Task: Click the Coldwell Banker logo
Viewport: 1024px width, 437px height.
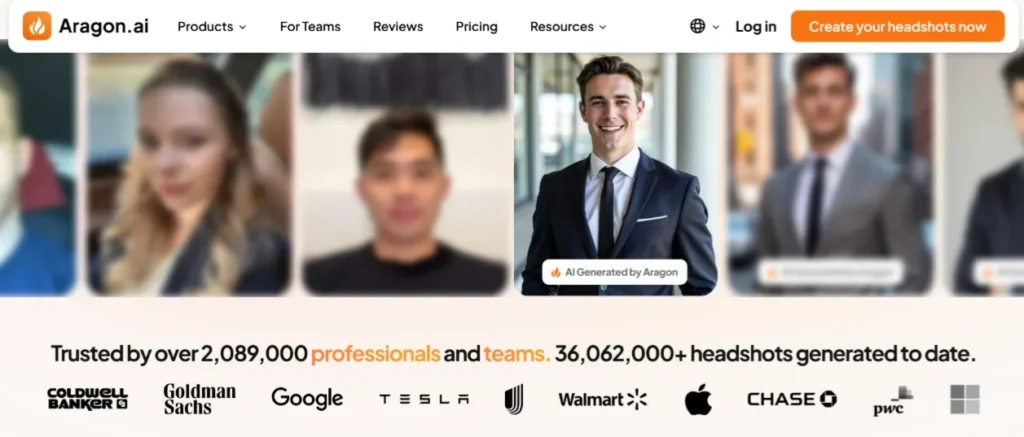Action: click(x=88, y=398)
